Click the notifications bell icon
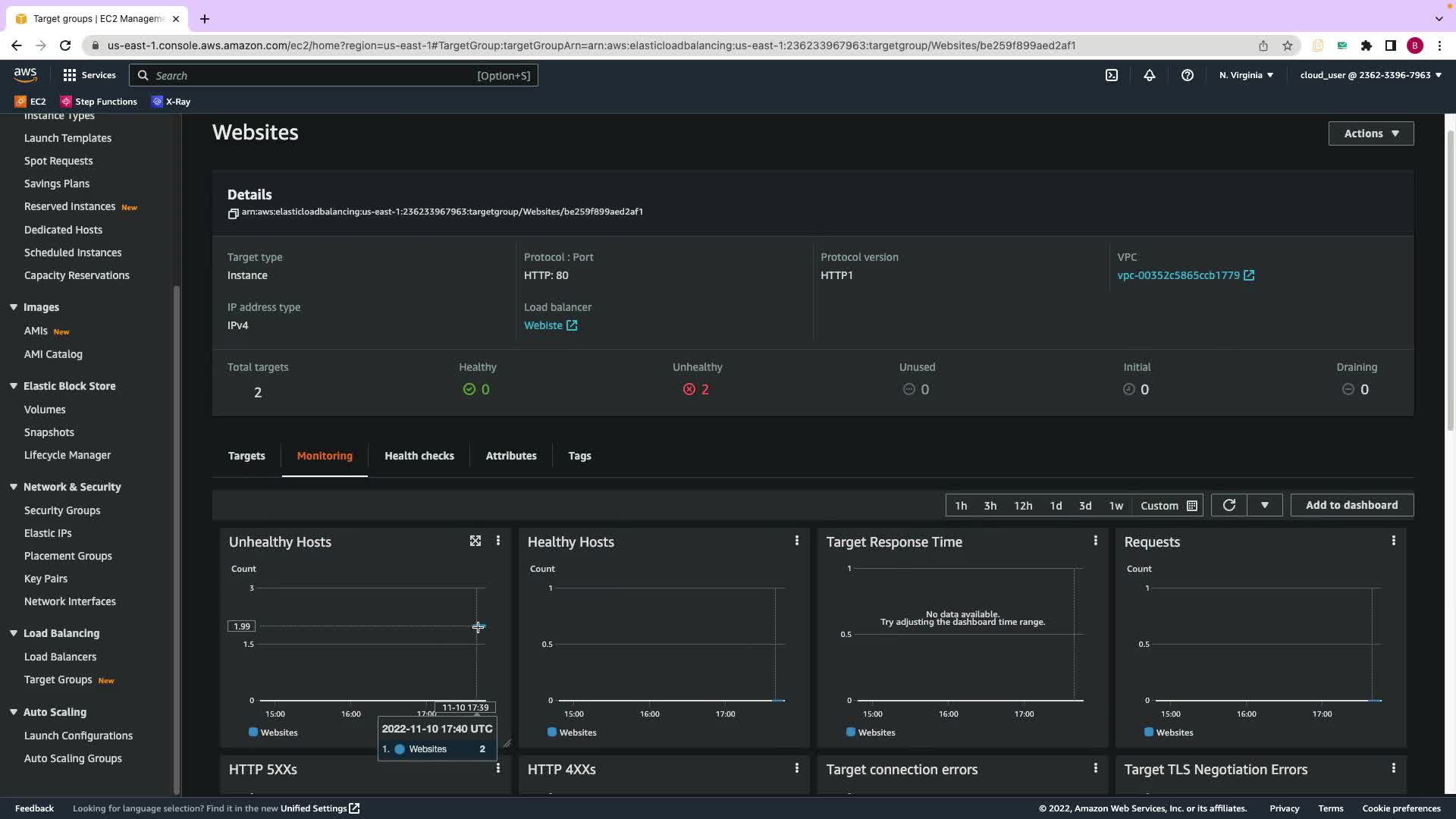 [1149, 75]
